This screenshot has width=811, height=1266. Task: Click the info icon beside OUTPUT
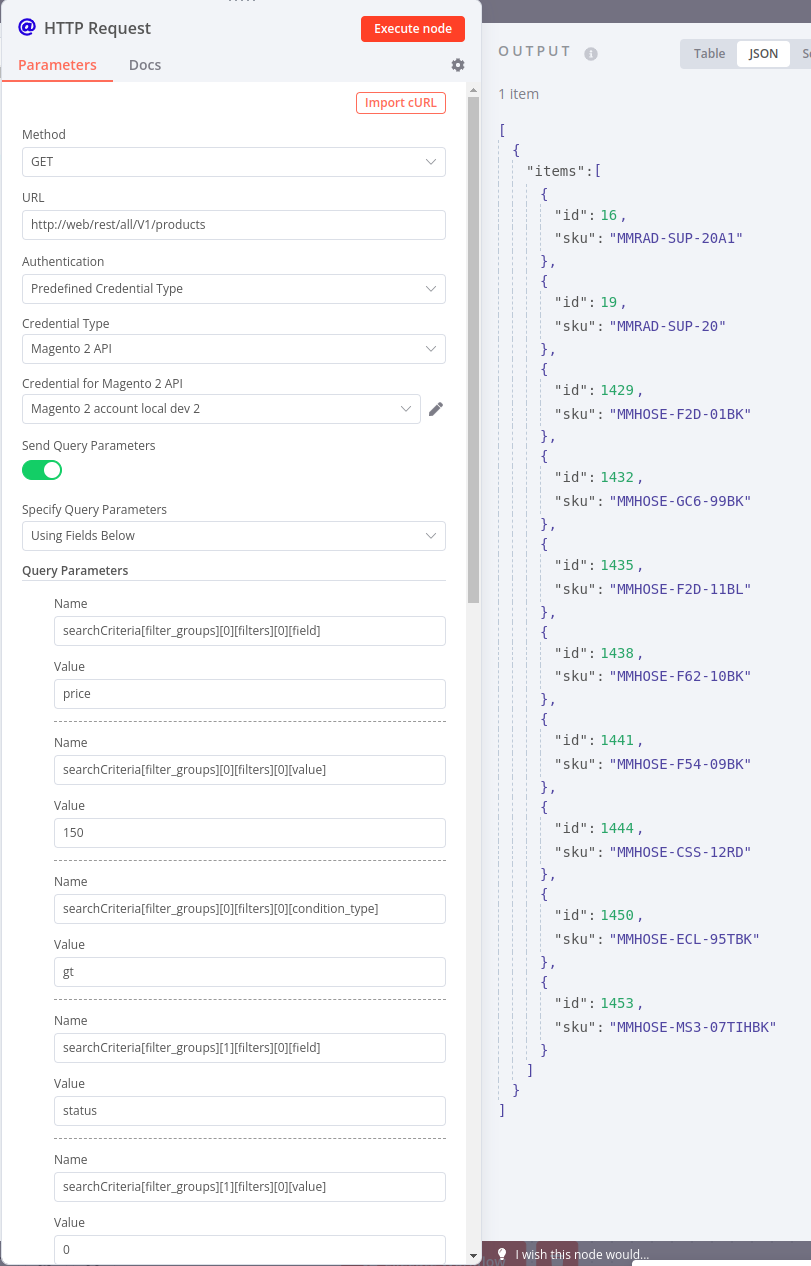point(590,52)
